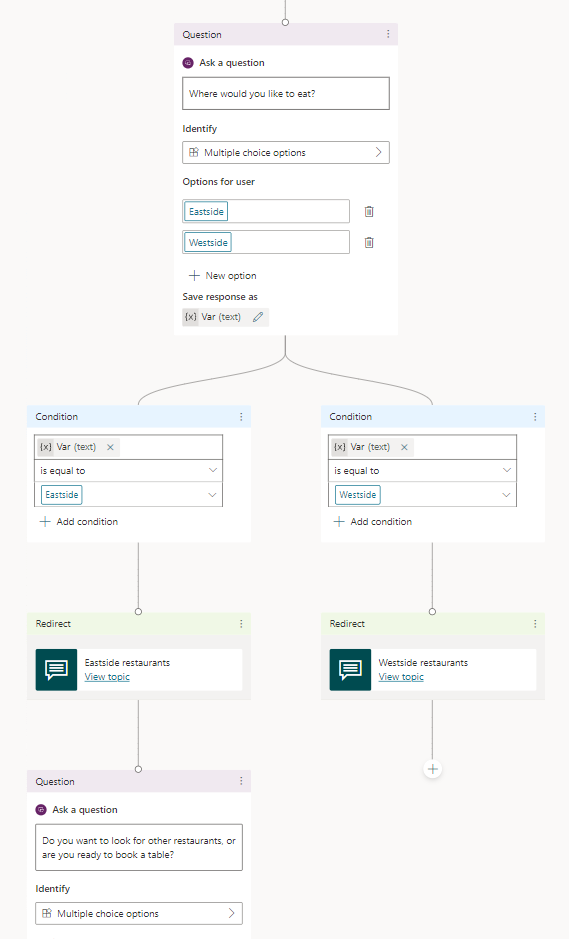Edit the Var (text) variable with pencil icon
Image resolution: width=569 pixels, height=939 pixels.
[x=258, y=317]
